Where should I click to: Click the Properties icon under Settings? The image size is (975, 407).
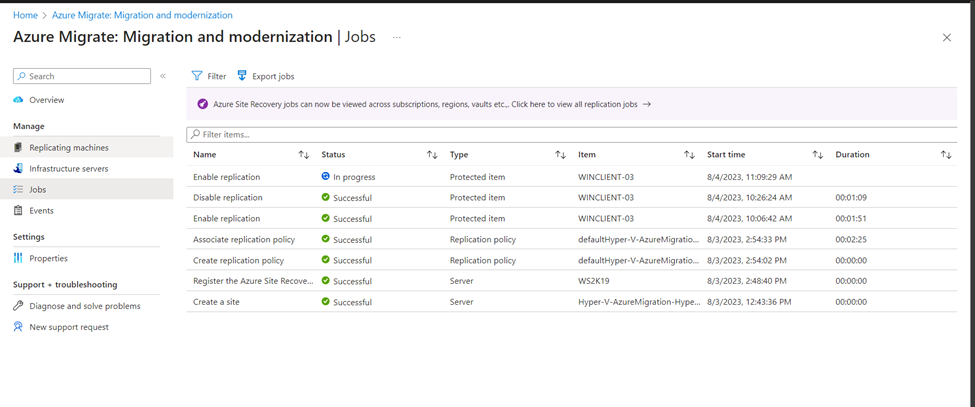pos(18,258)
